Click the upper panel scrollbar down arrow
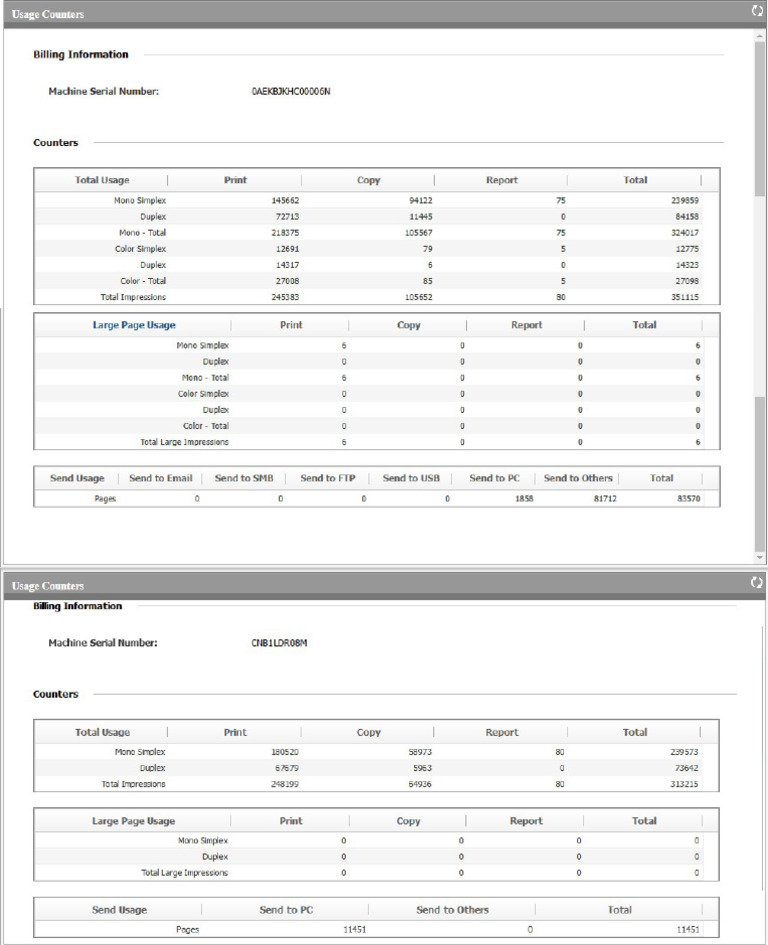The height and width of the screenshot is (945, 768). 760,557
